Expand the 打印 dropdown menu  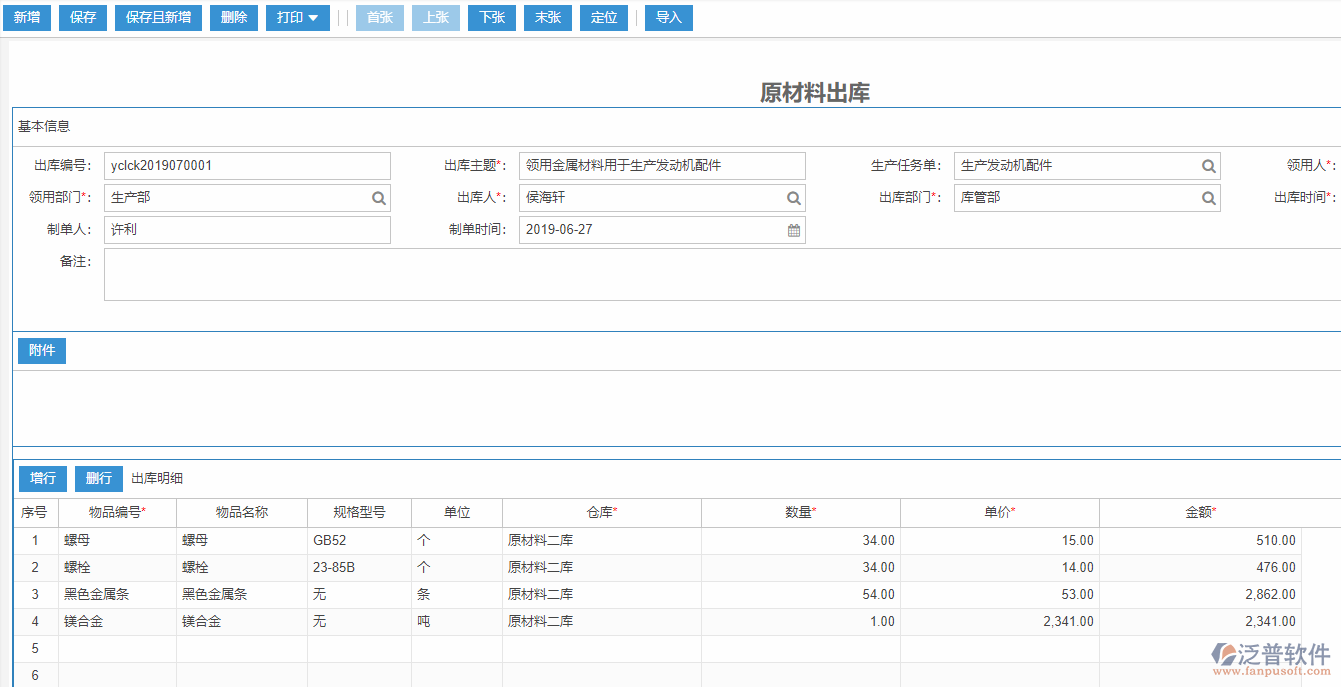(x=297, y=18)
